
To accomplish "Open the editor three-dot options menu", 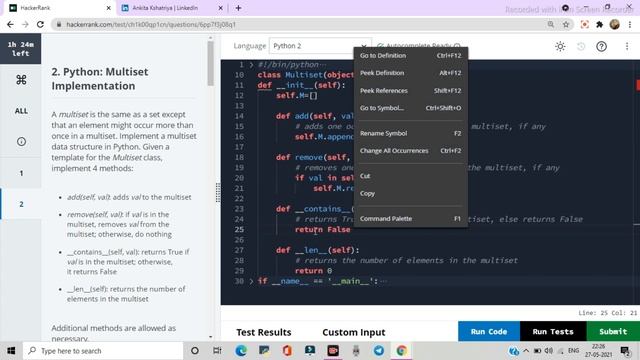I will click(627, 46).
